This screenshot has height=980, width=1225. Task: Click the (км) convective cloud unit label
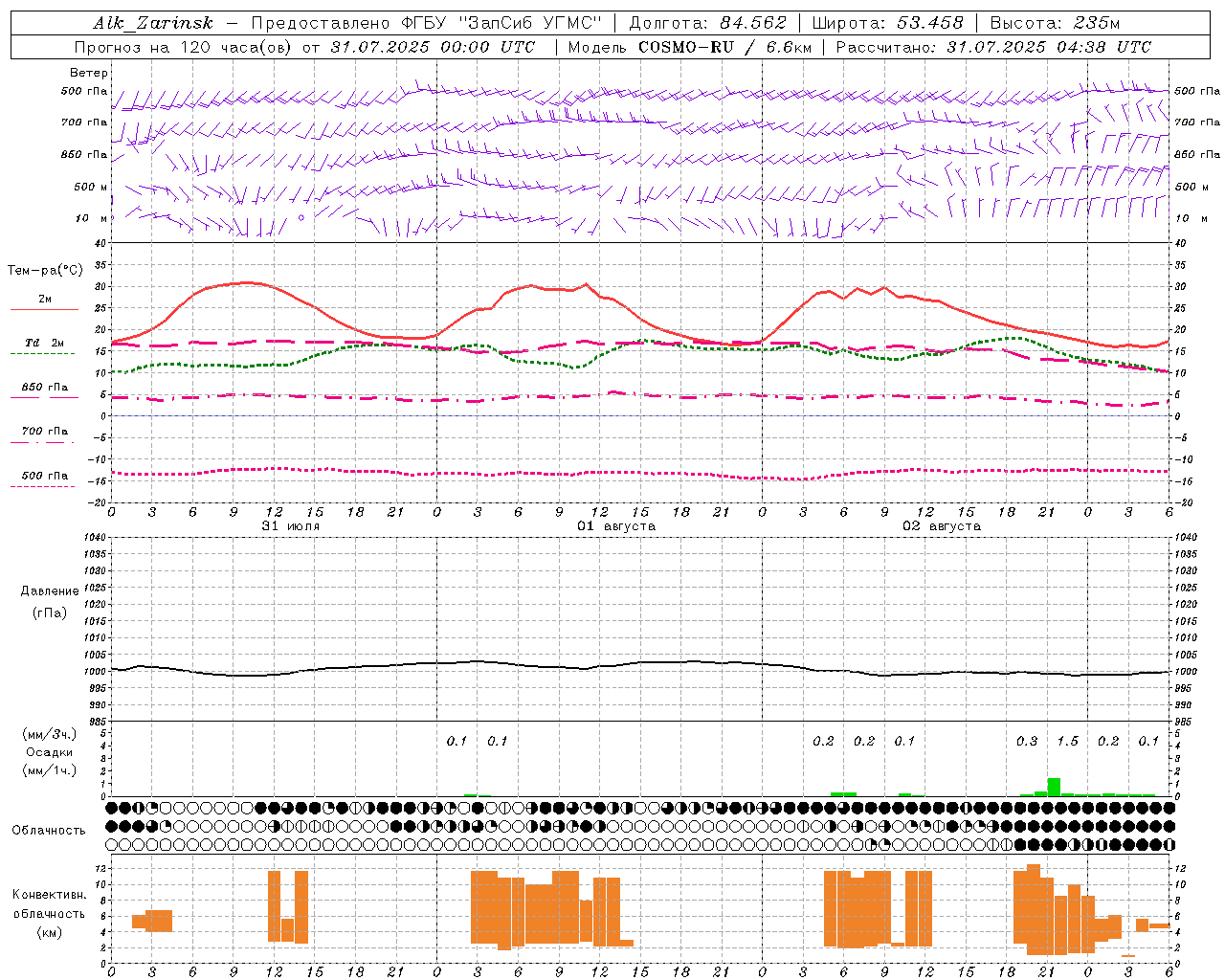(49, 931)
